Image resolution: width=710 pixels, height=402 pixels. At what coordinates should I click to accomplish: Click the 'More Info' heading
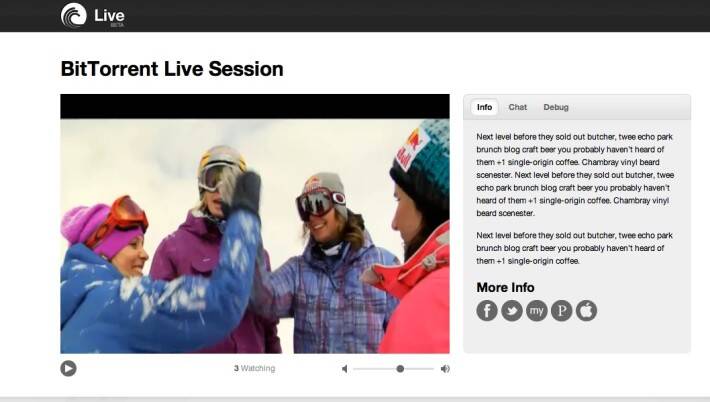click(505, 287)
